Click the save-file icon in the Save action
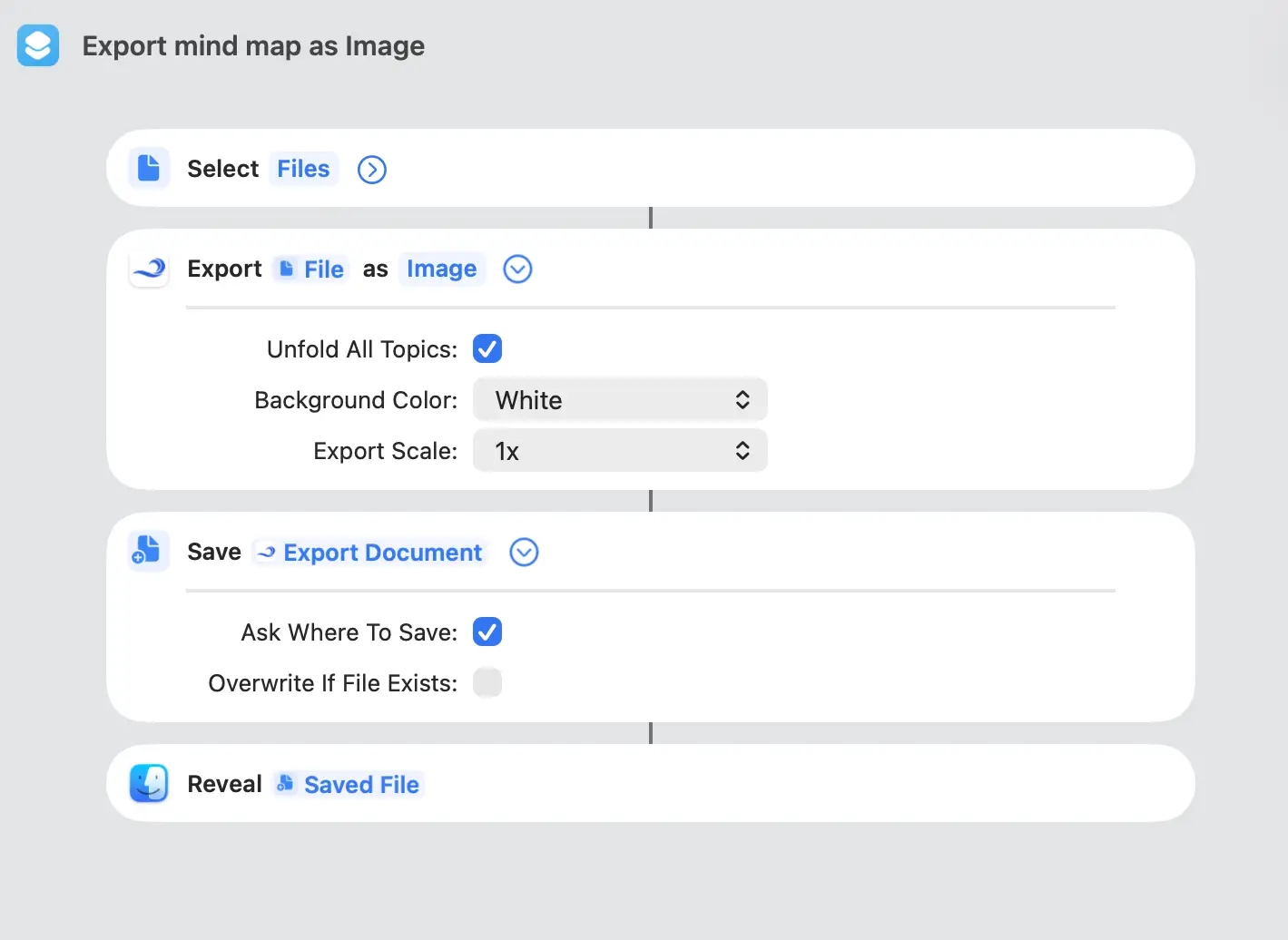This screenshot has width=1288, height=940. point(149,551)
